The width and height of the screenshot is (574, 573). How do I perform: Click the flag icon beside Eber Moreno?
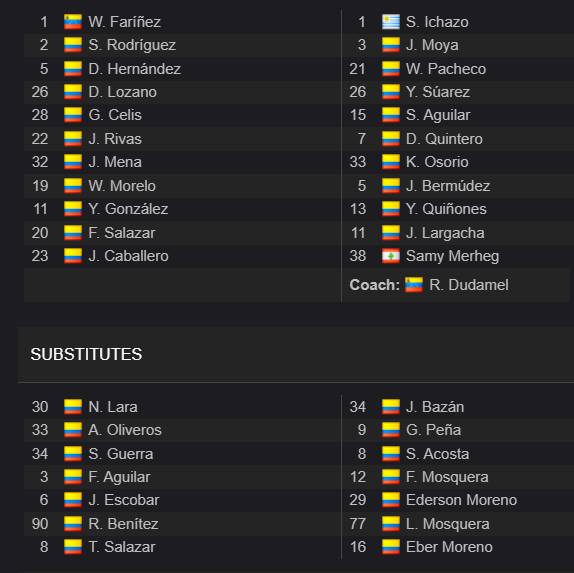[391, 547]
